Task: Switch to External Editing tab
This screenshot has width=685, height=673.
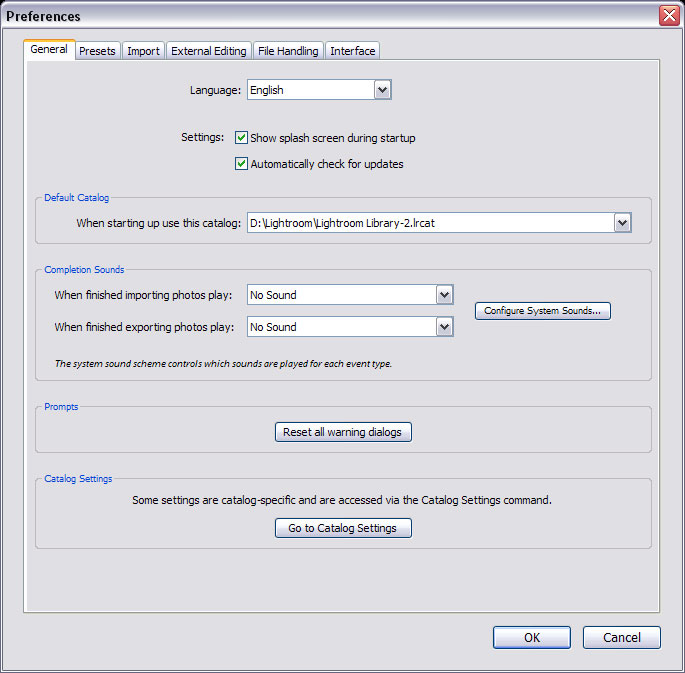Action: 209,51
